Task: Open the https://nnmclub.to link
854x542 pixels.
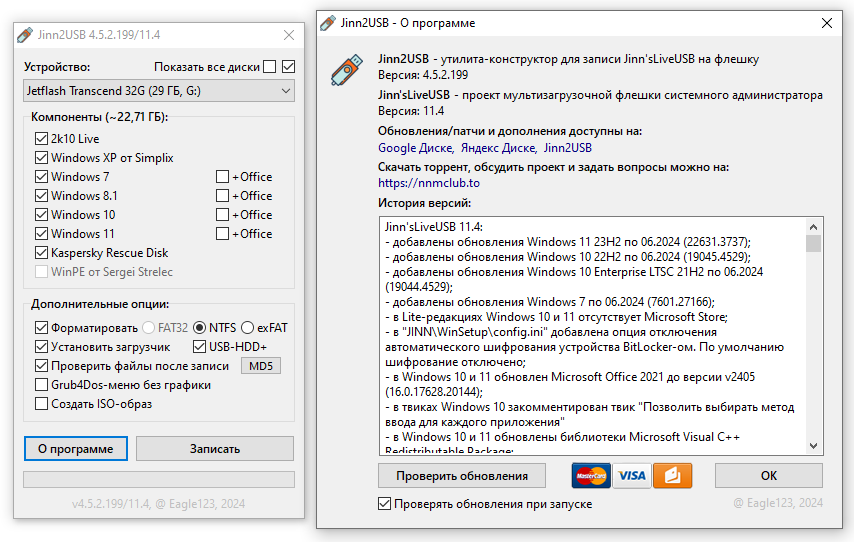Action: tap(429, 183)
